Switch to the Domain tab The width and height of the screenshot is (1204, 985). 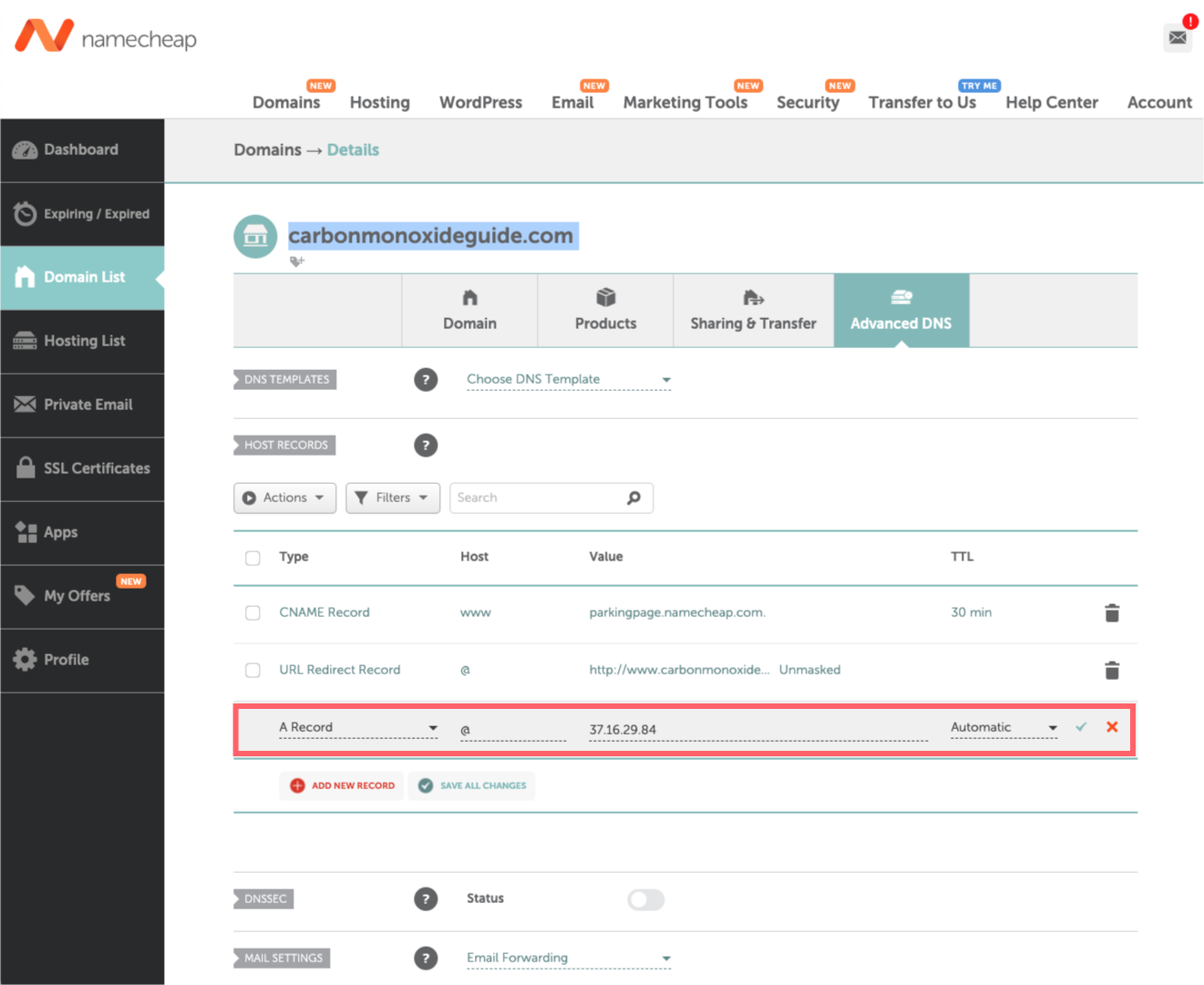[469, 311]
